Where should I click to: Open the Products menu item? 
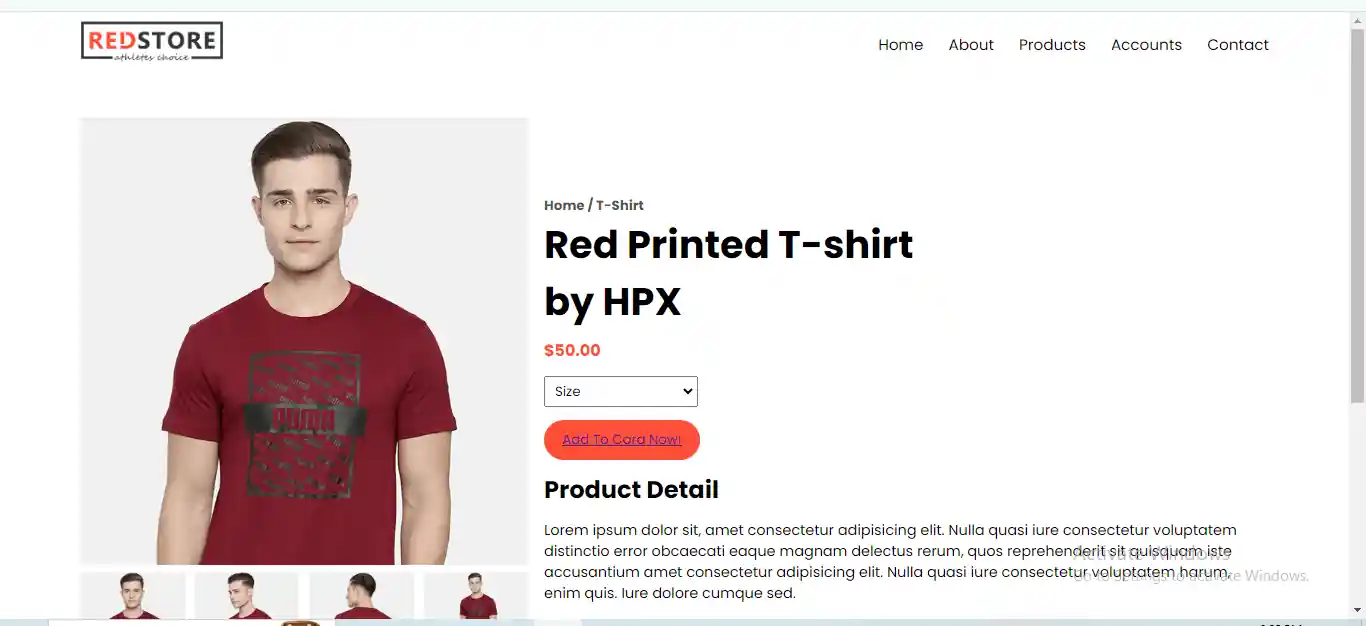click(x=1052, y=45)
